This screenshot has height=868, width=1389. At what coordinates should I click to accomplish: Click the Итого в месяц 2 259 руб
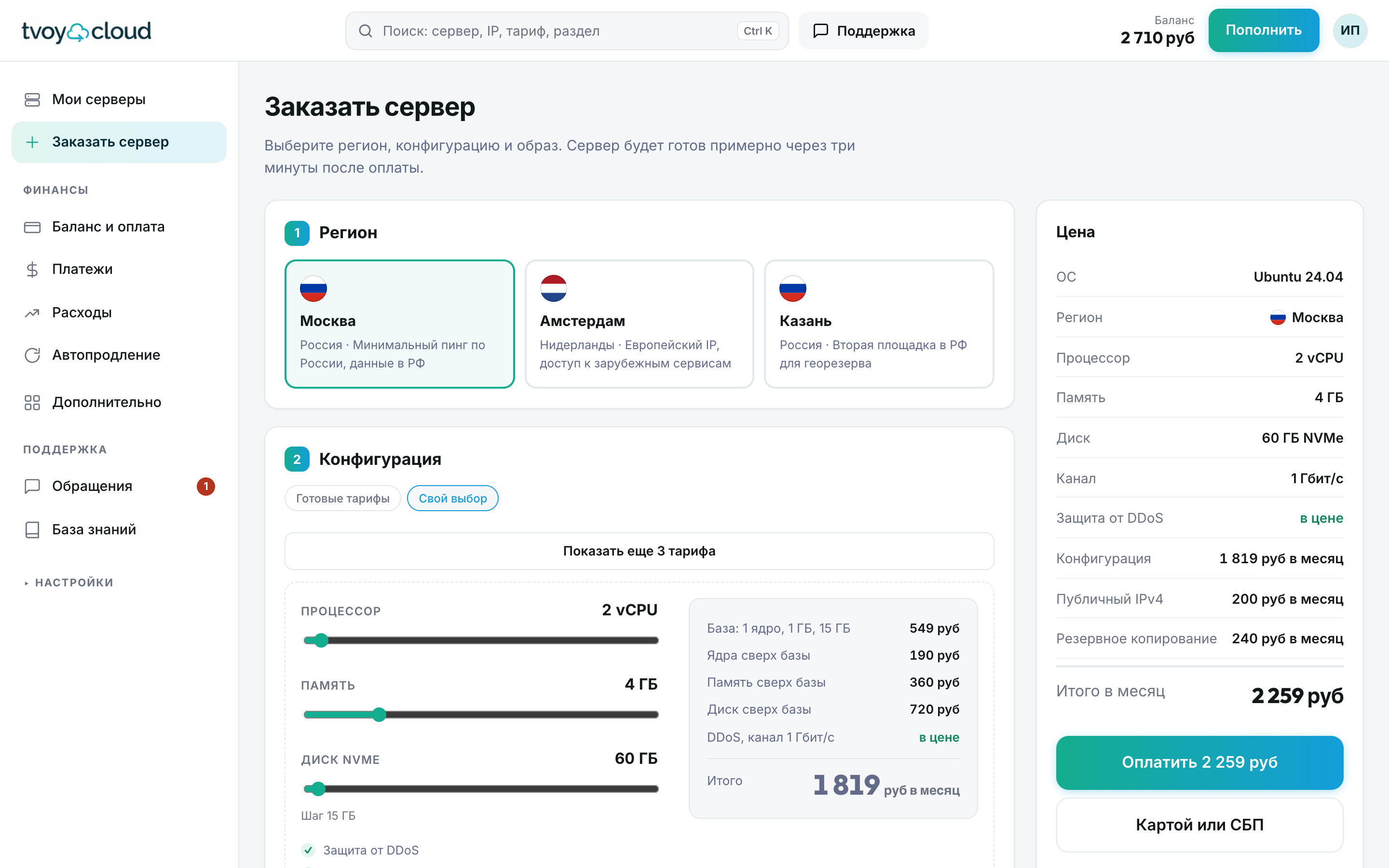tap(1199, 694)
